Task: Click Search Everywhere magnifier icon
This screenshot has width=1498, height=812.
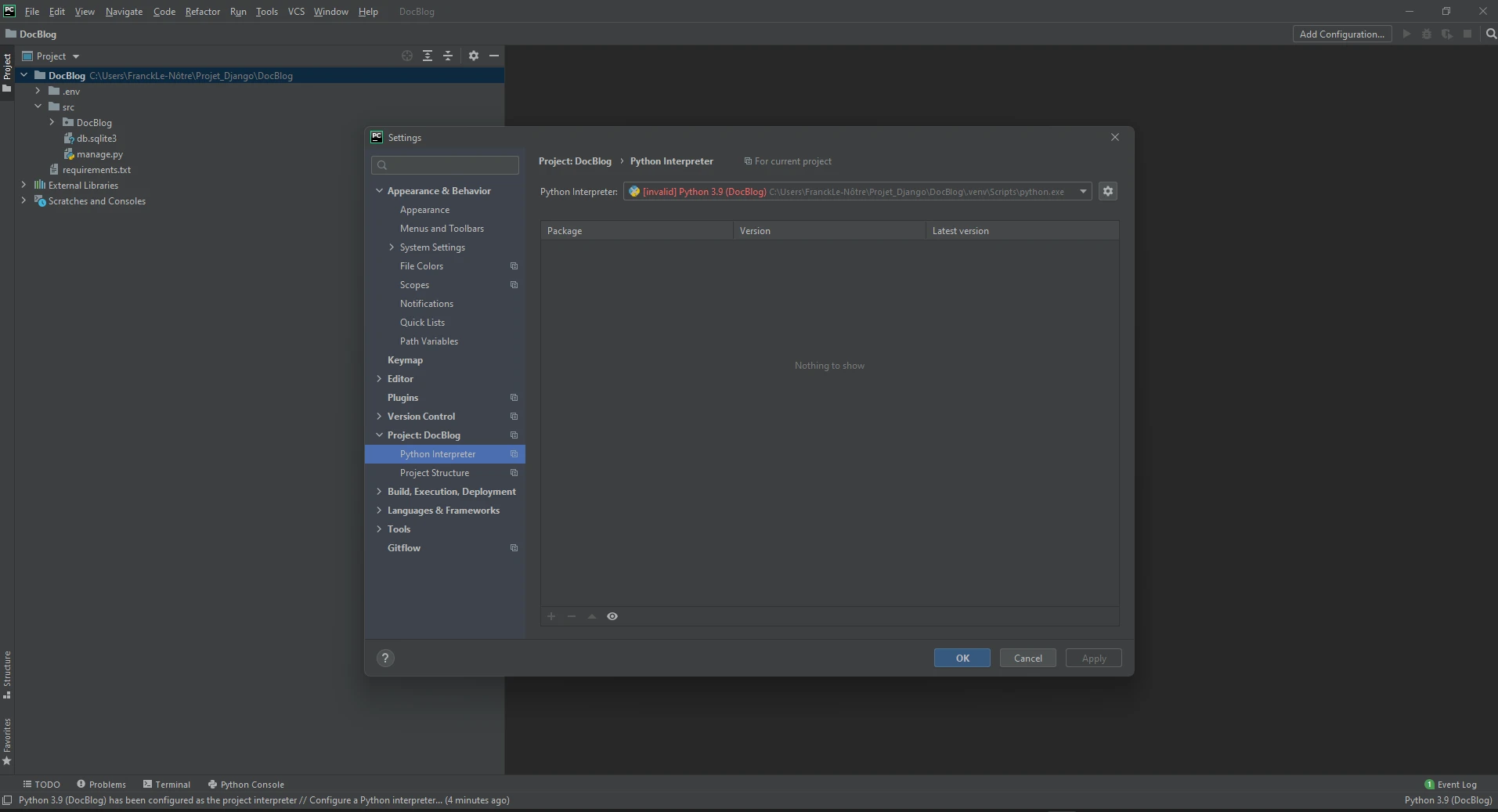Action: [x=1491, y=34]
